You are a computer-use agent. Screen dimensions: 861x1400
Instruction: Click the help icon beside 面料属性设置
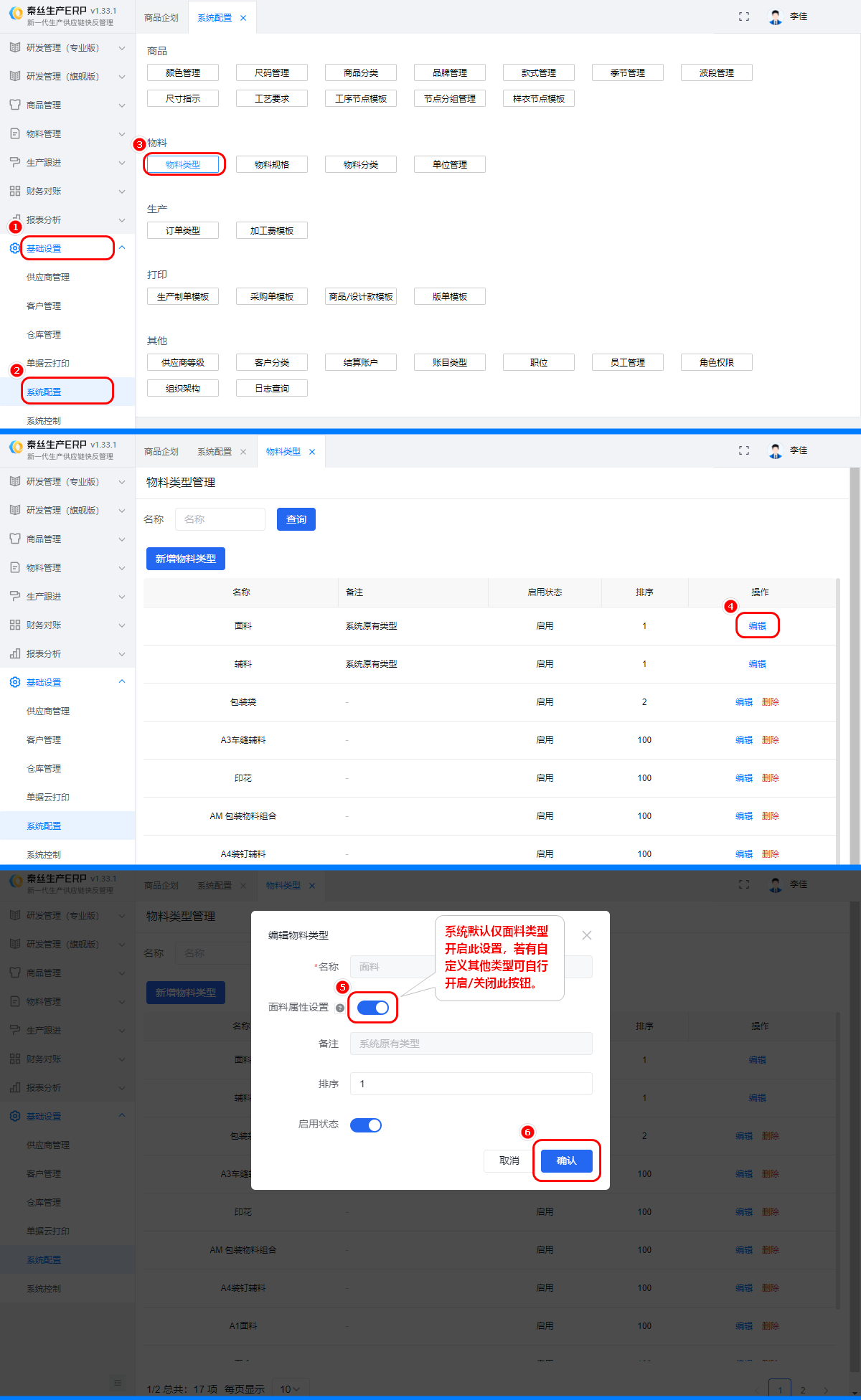[340, 1008]
